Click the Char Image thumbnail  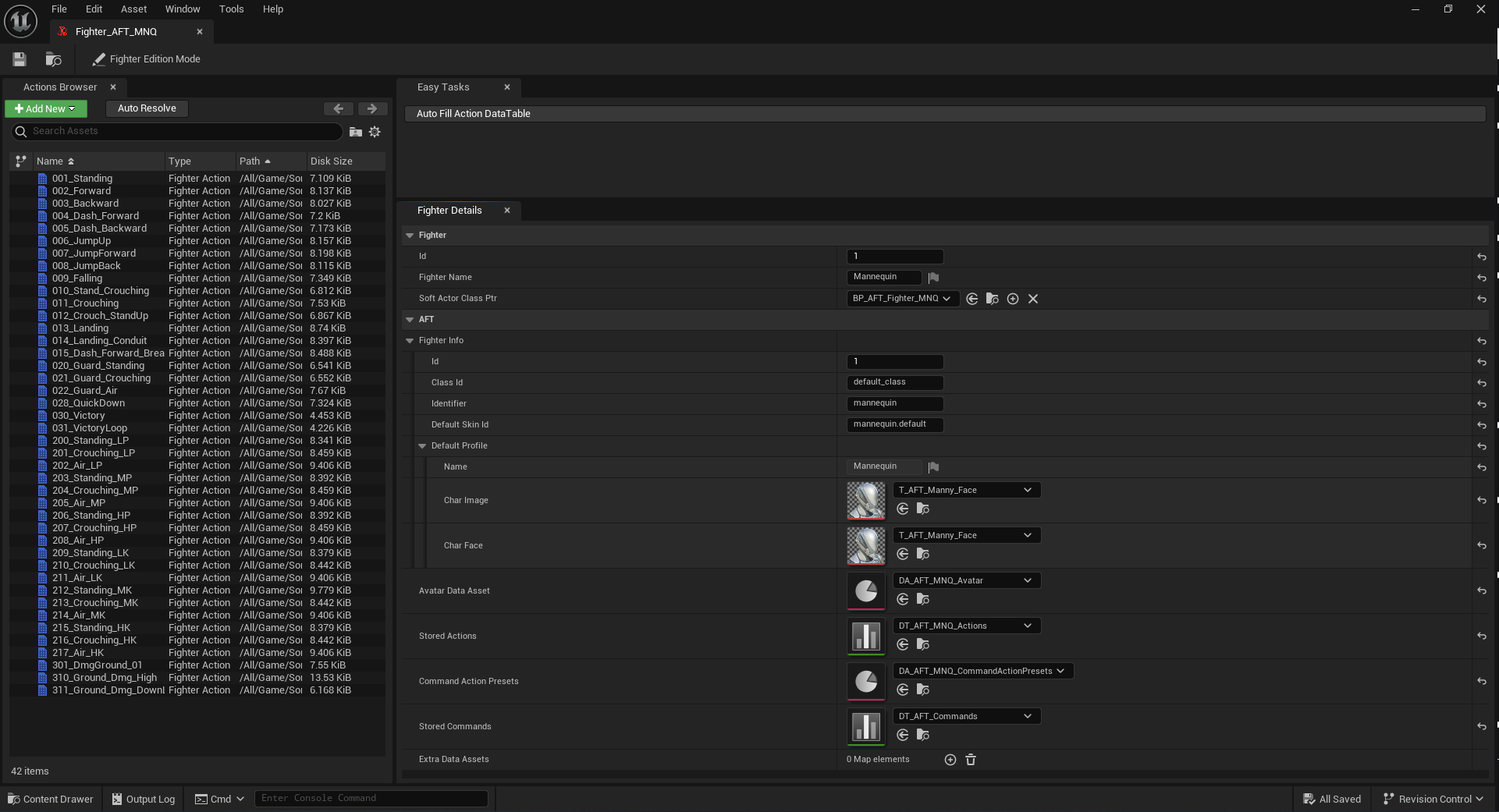pos(865,500)
